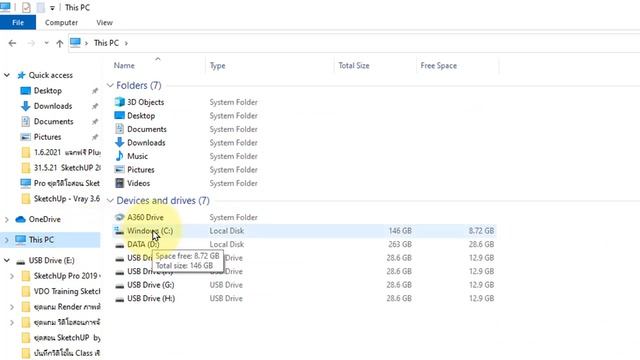Screen dimensions: 640x360
Task: Sort by the Free Space column header
Action: pyautogui.click(x=439, y=65)
